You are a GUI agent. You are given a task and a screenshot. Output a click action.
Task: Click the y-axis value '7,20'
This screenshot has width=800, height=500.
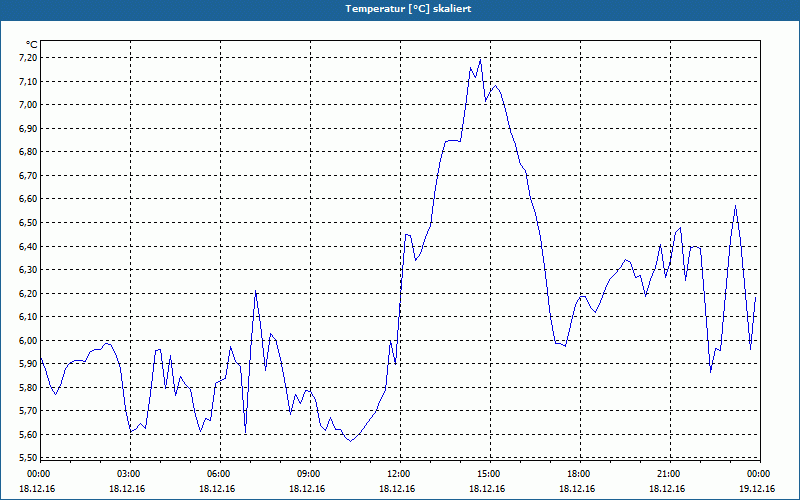click(x=29, y=58)
